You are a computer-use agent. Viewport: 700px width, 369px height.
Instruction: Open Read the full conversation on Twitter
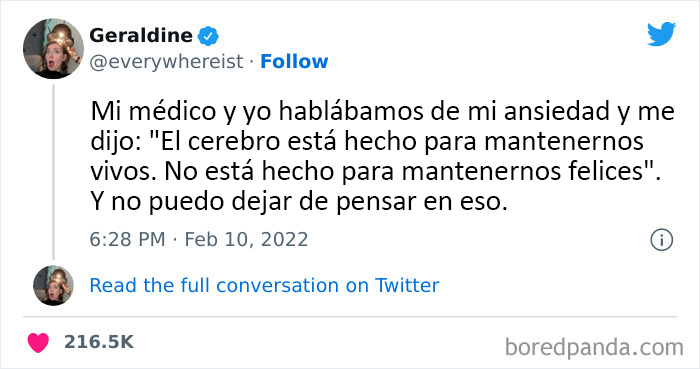click(264, 286)
